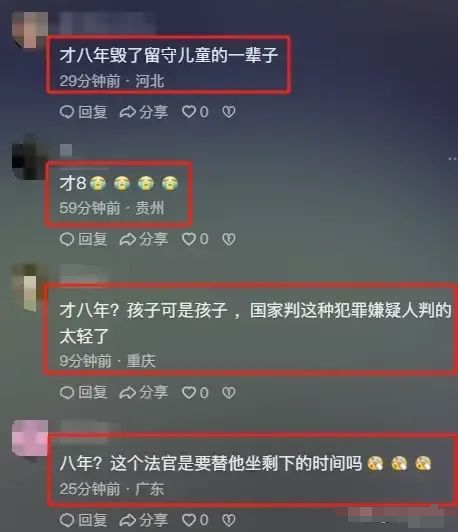The image size is (458, 532).
Task: Share the Chongqing comment posted 9 minutes ago
Action: pyautogui.click(x=144, y=393)
